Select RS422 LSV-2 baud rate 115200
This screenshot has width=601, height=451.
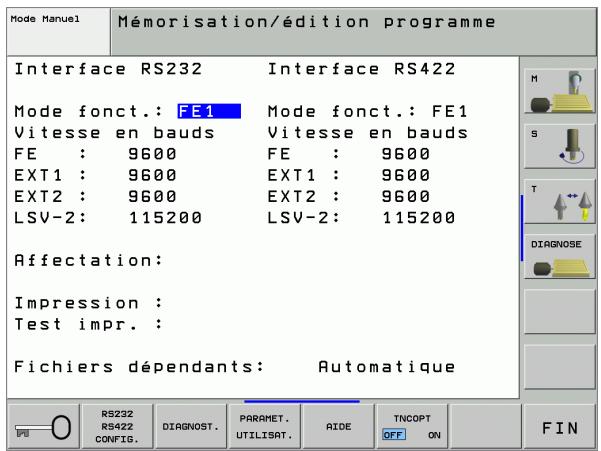pyautogui.click(x=419, y=218)
